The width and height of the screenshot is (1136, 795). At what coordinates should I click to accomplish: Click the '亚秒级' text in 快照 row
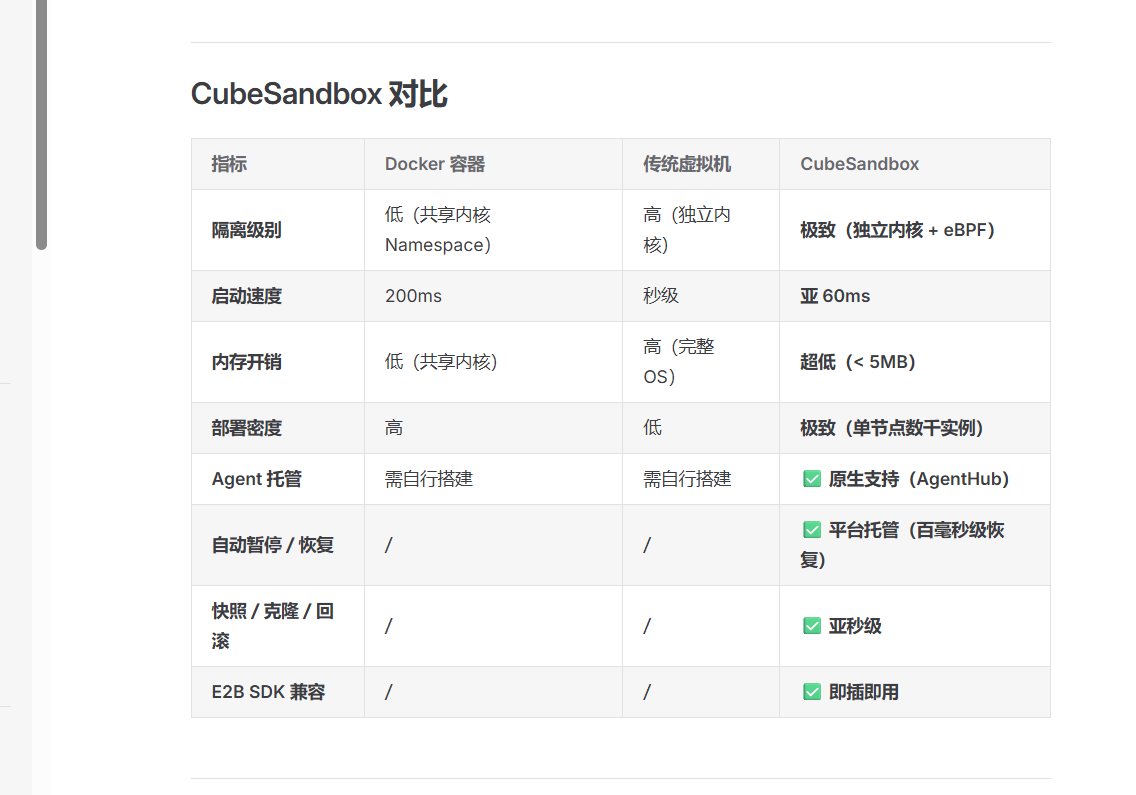coord(855,626)
